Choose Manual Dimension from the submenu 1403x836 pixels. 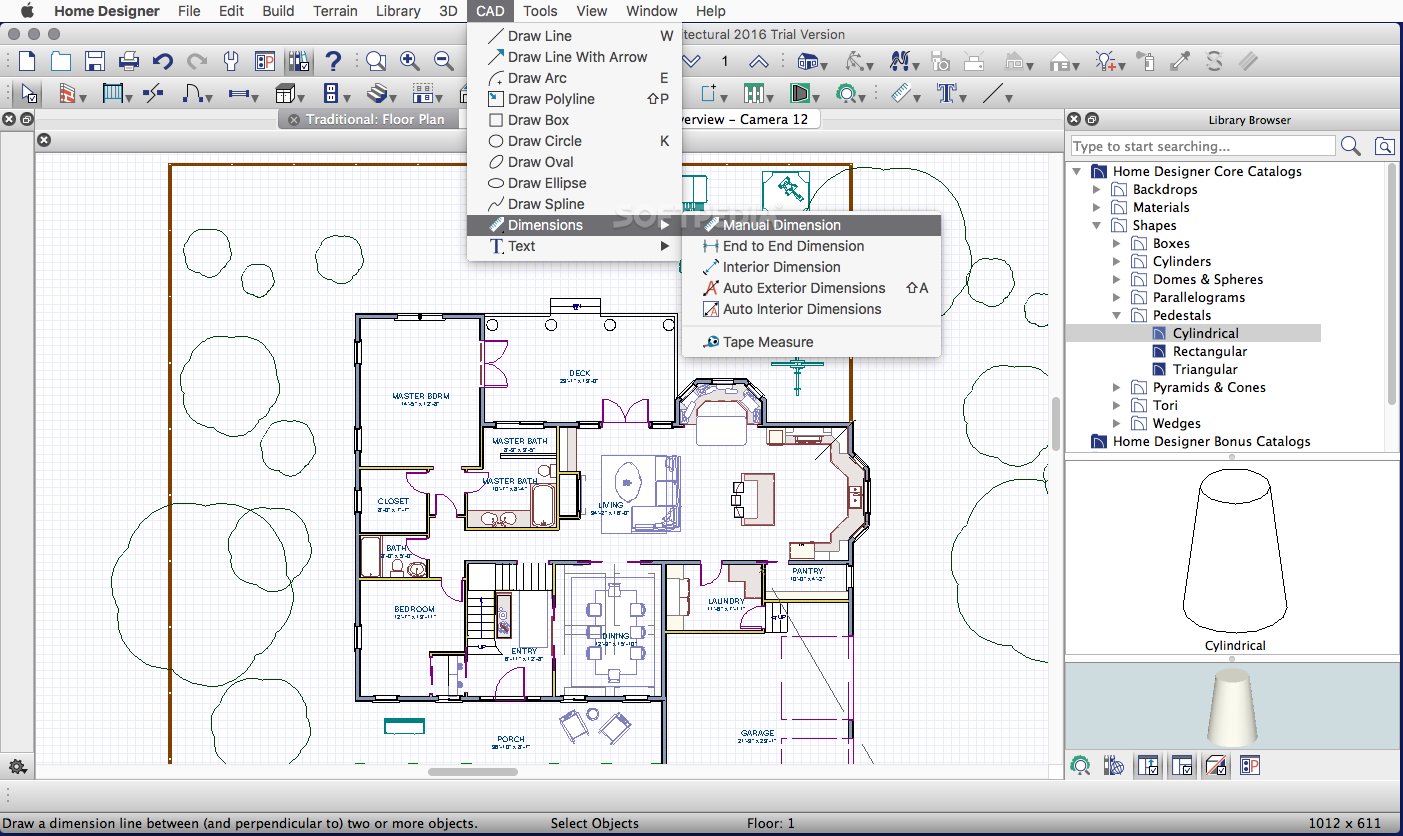[x=811, y=225]
